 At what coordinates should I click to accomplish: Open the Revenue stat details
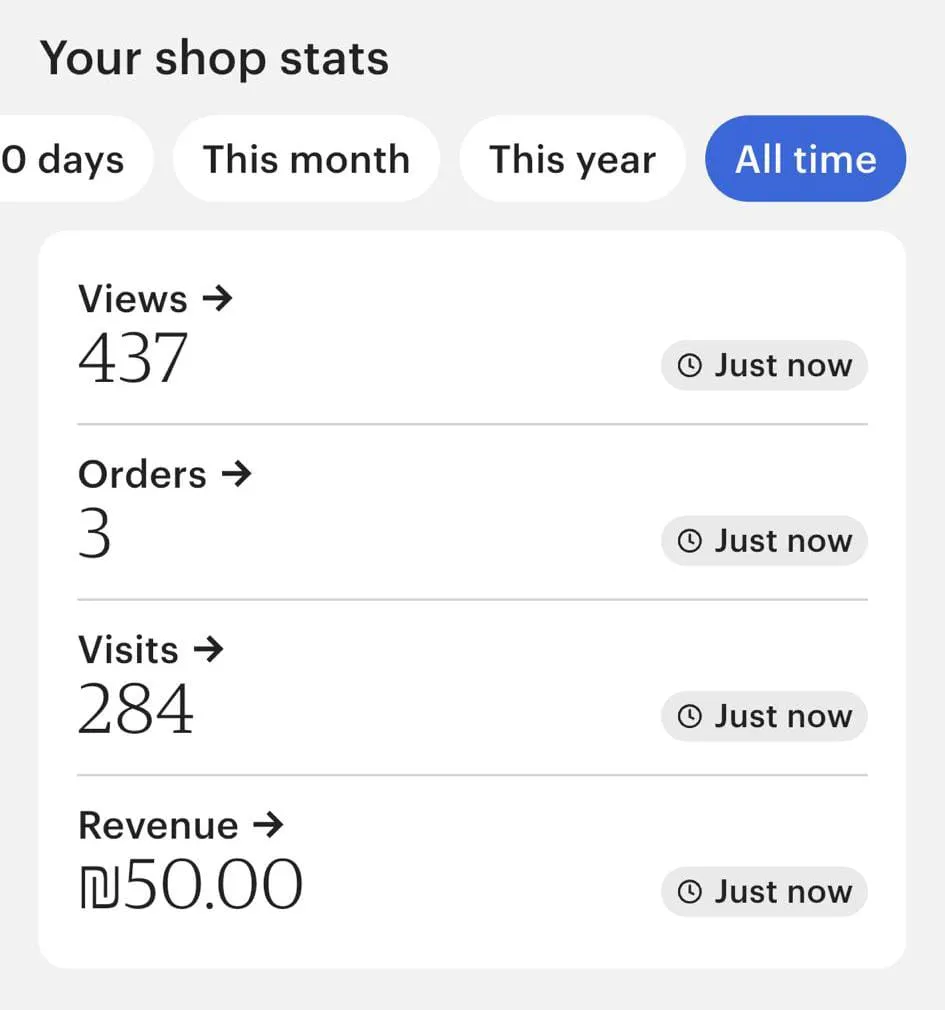(159, 825)
